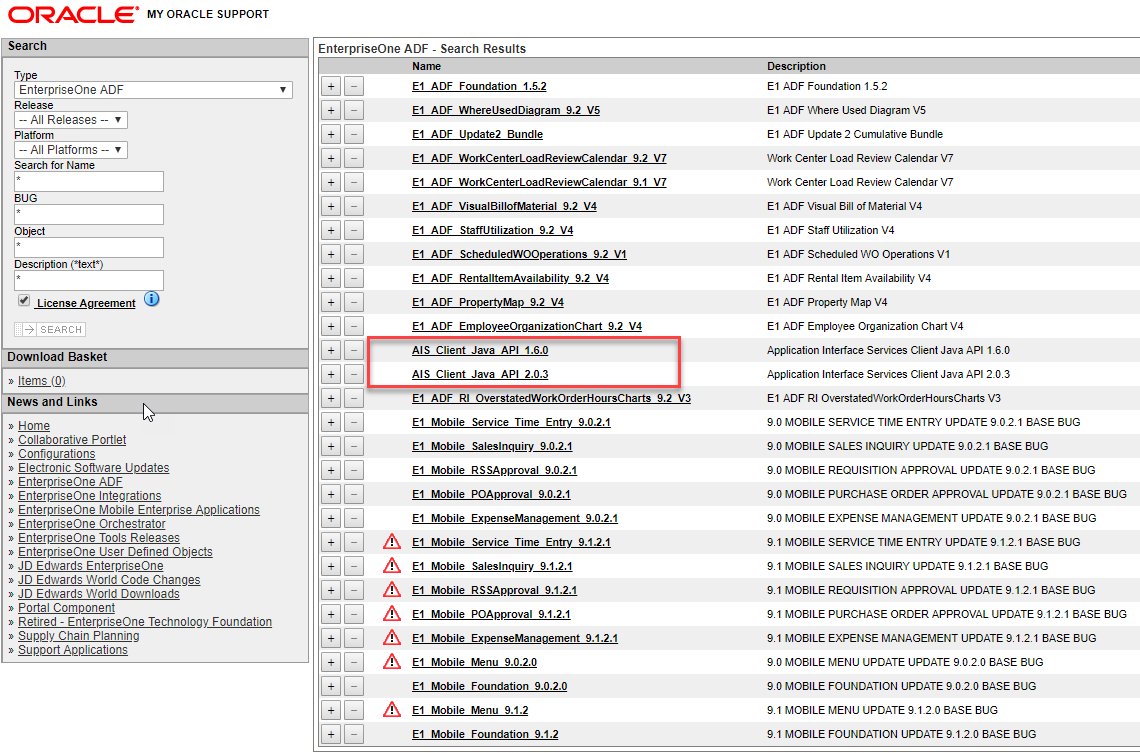Click the warning triangle beside E1_Mobile_SalesInquiry_9.1.2.1
Viewport: 1140px width, 753px height.
[391, 565]
